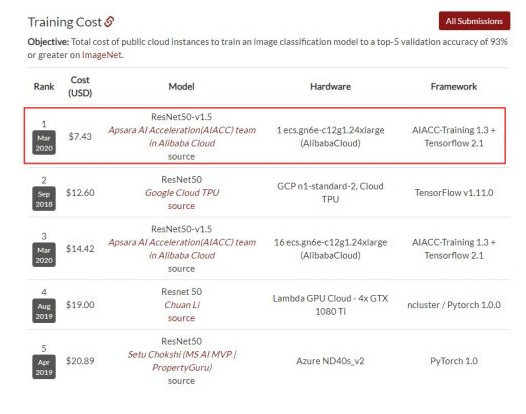The height and width of the screenshot is (414, 526).
Task: Click the Aug 2019 date badge
Action: click(44, 311)
